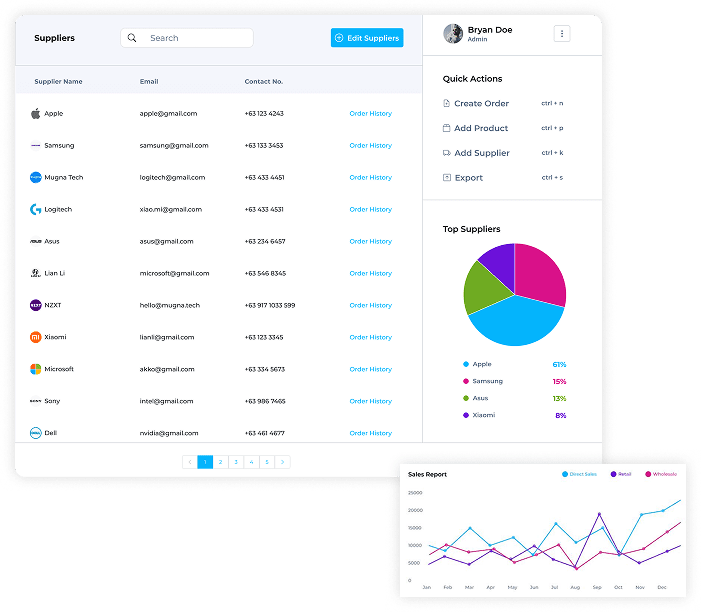Click the Export icon in Quick Actions
The image size is (701, 612).
[446, 178]
